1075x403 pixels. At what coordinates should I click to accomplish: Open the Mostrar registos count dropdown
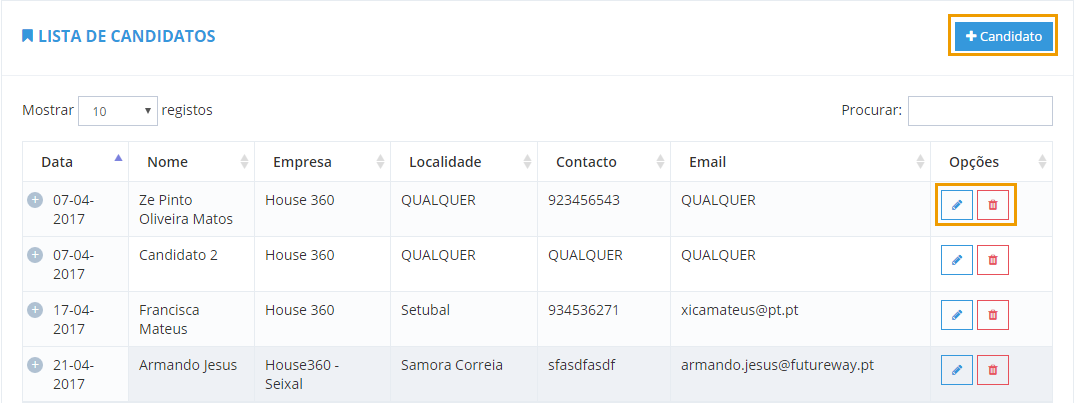118,111
